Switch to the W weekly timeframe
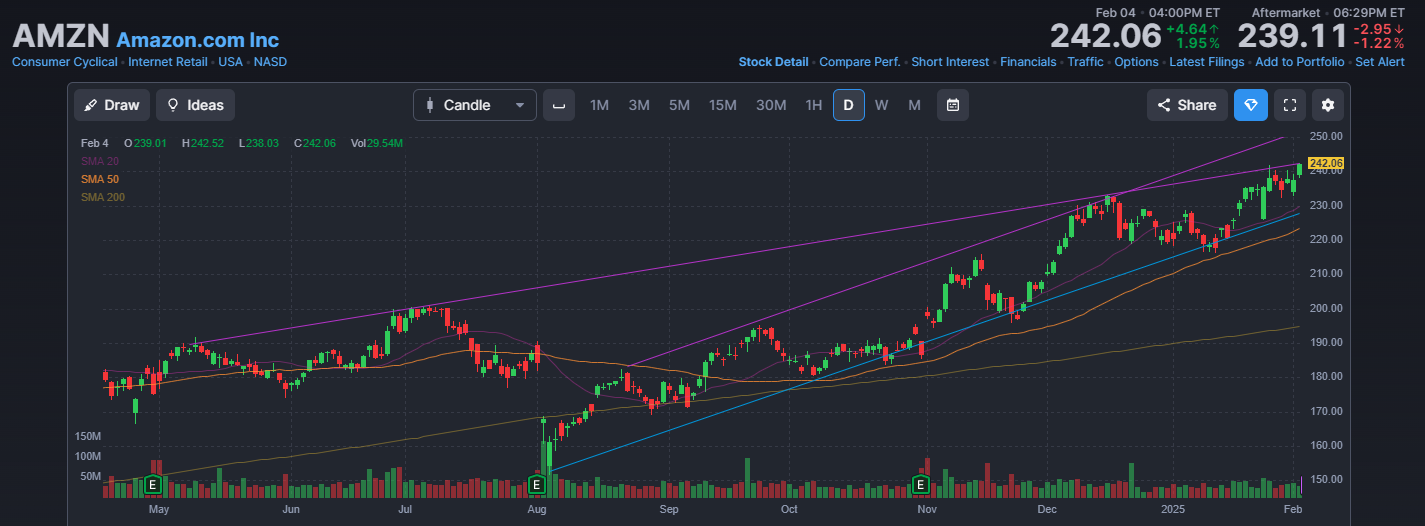 pyautogui.click(x=881, y=105)
